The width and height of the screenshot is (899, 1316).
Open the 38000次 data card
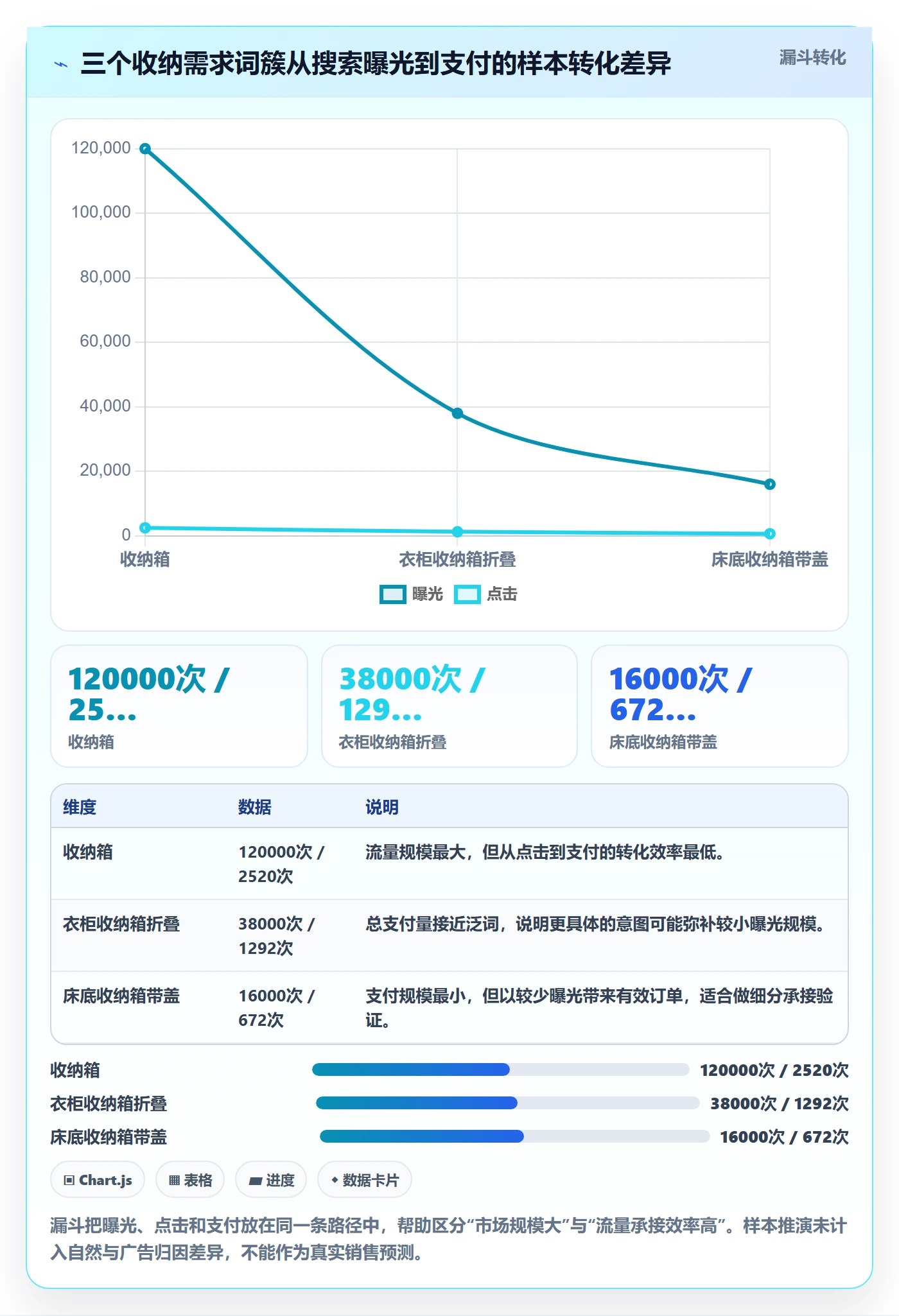(449, 706)
